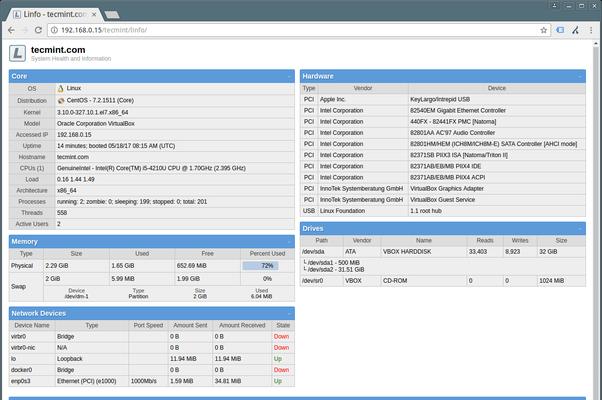Click the CentOS distribution icon
This screenshot has width=602, height=400.
click(x=61, y=101)
